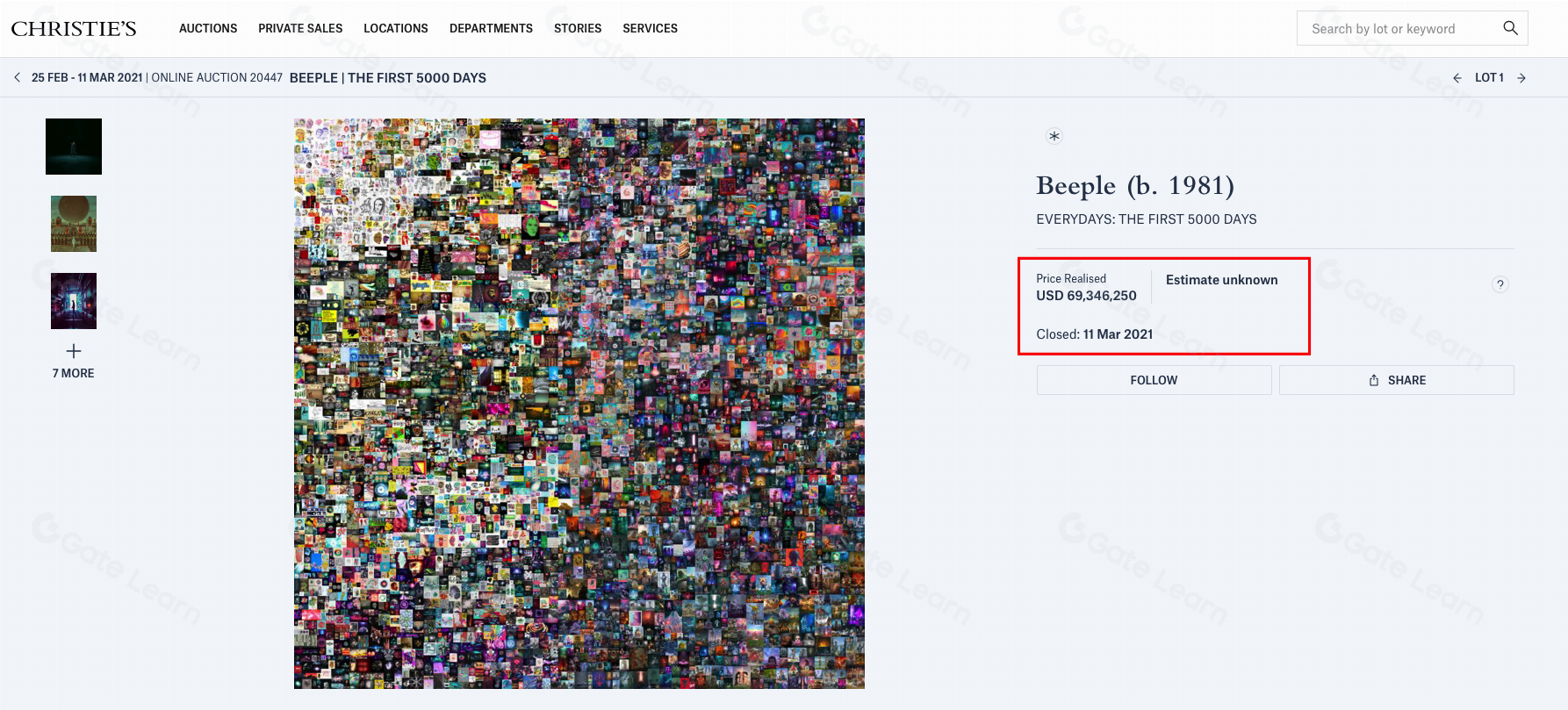Click the 25 FEB - 11 MAR 2021 date text
This screenshot has height=710, width=1568.
pyautogui.click(x=87, y=78)
